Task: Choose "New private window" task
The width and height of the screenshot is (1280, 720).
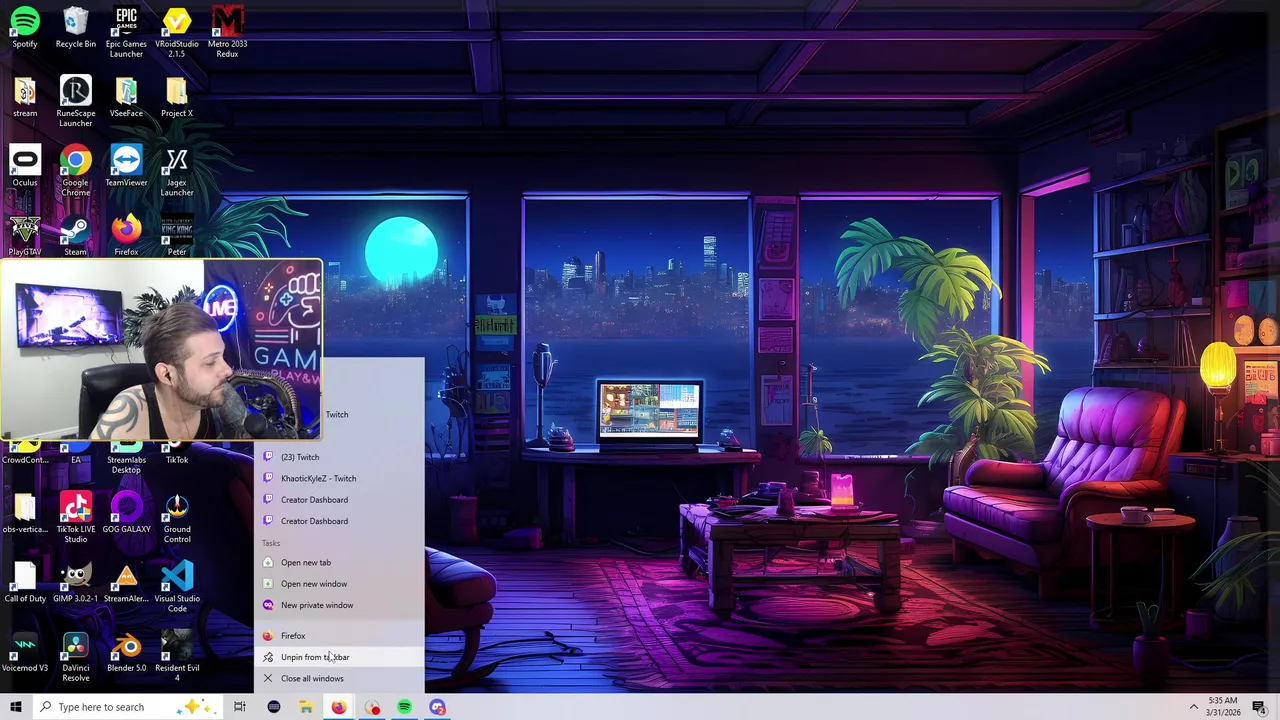Action: click(339, 605)
